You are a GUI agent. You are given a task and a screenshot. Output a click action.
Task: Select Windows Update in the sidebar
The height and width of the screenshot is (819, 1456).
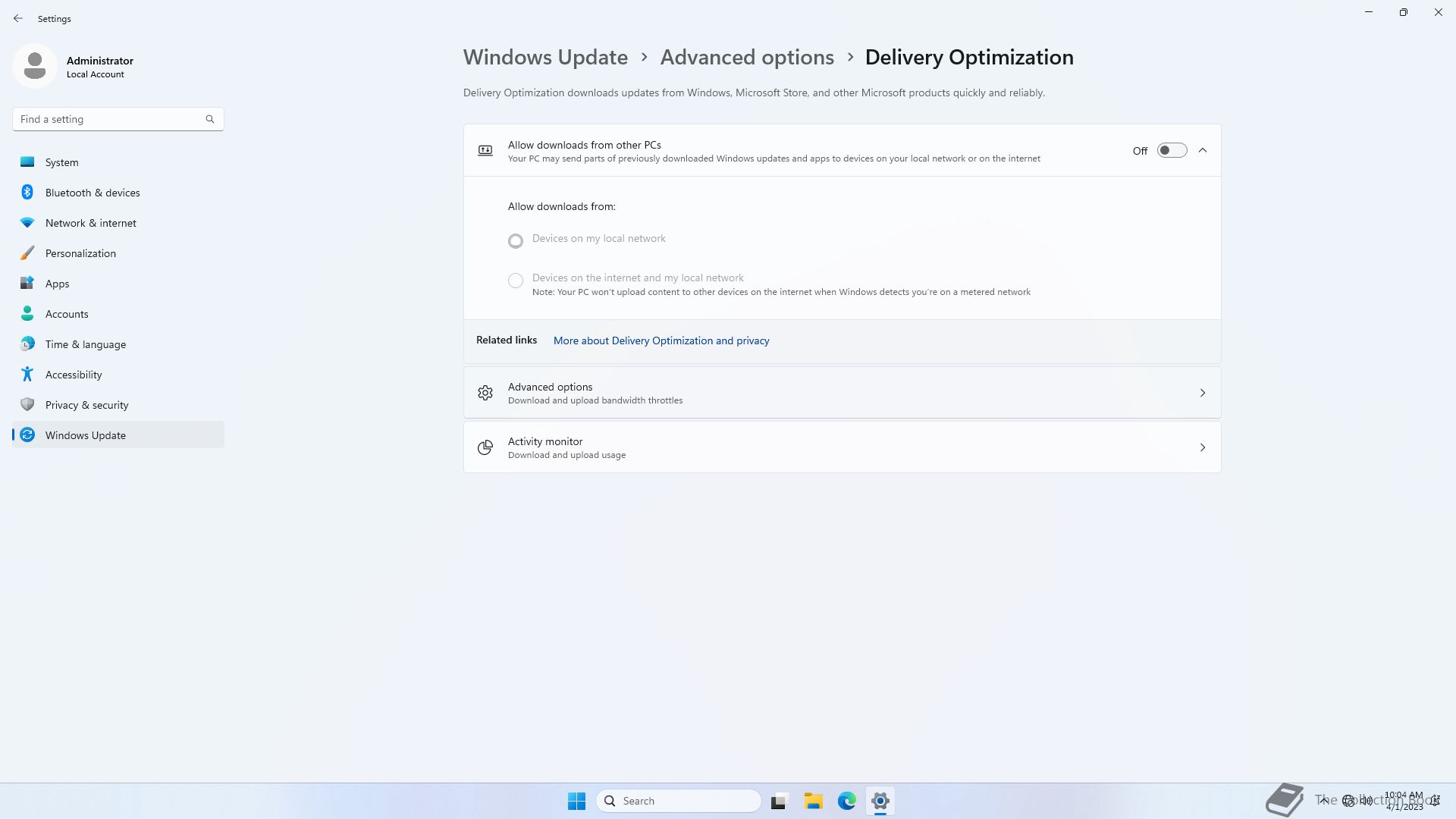pyautogui.click(x=118, y=435)
